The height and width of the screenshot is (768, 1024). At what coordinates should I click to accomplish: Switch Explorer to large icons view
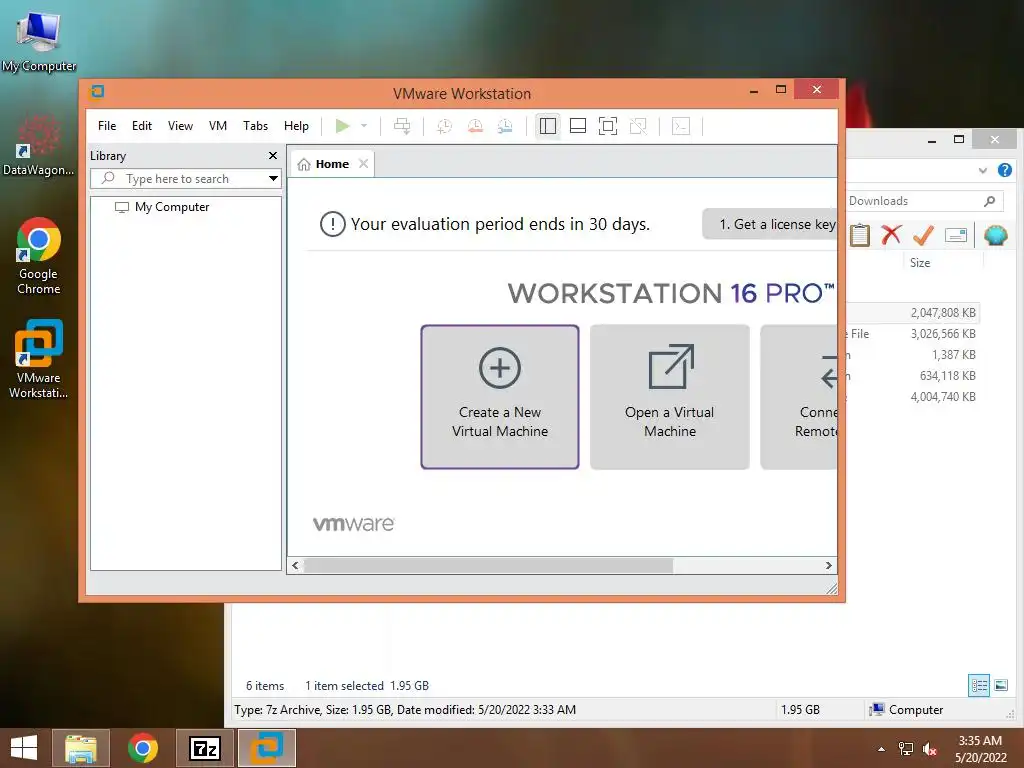1000,686
